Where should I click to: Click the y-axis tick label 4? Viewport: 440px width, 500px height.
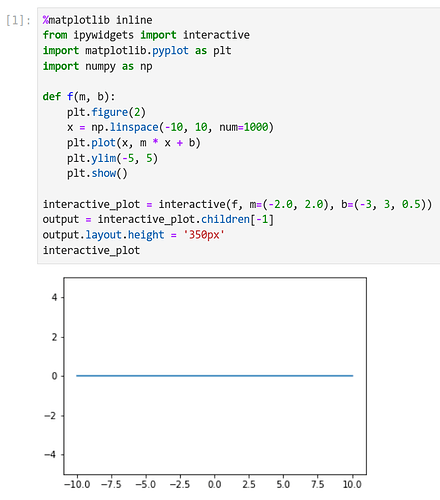pyautogui.click(x=54, y=297)
